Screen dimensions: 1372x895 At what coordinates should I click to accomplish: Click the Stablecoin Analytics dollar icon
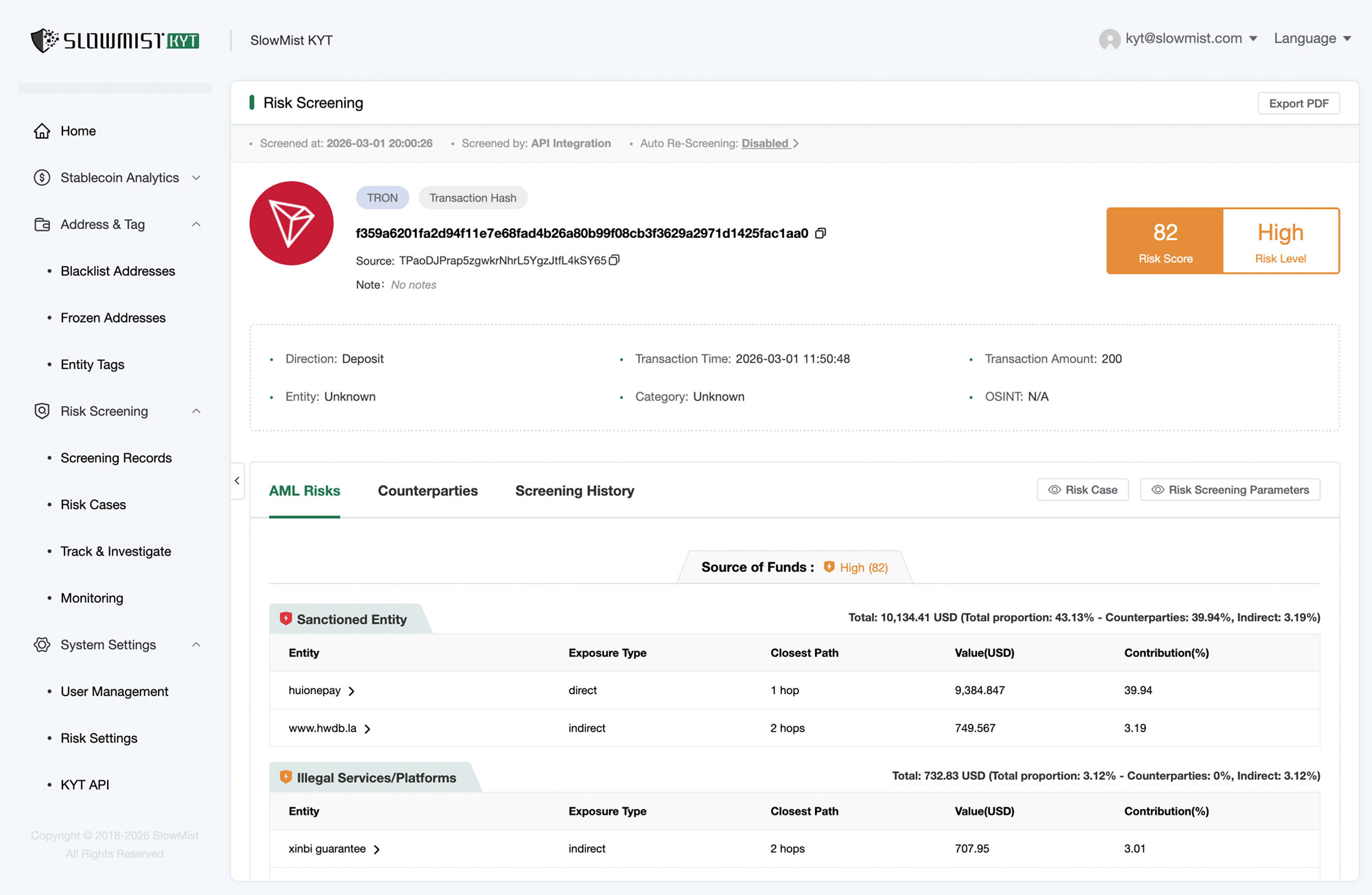click(x=42, y=178)
